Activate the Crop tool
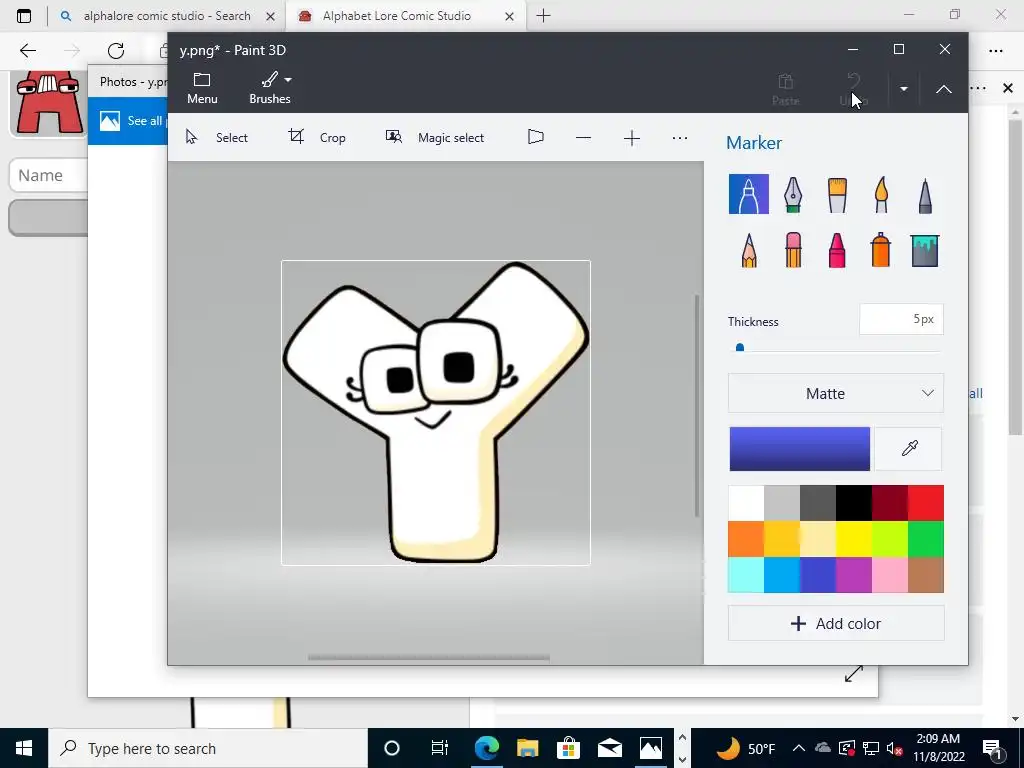This screenshot has width=1024, height=768. (317, 137)
